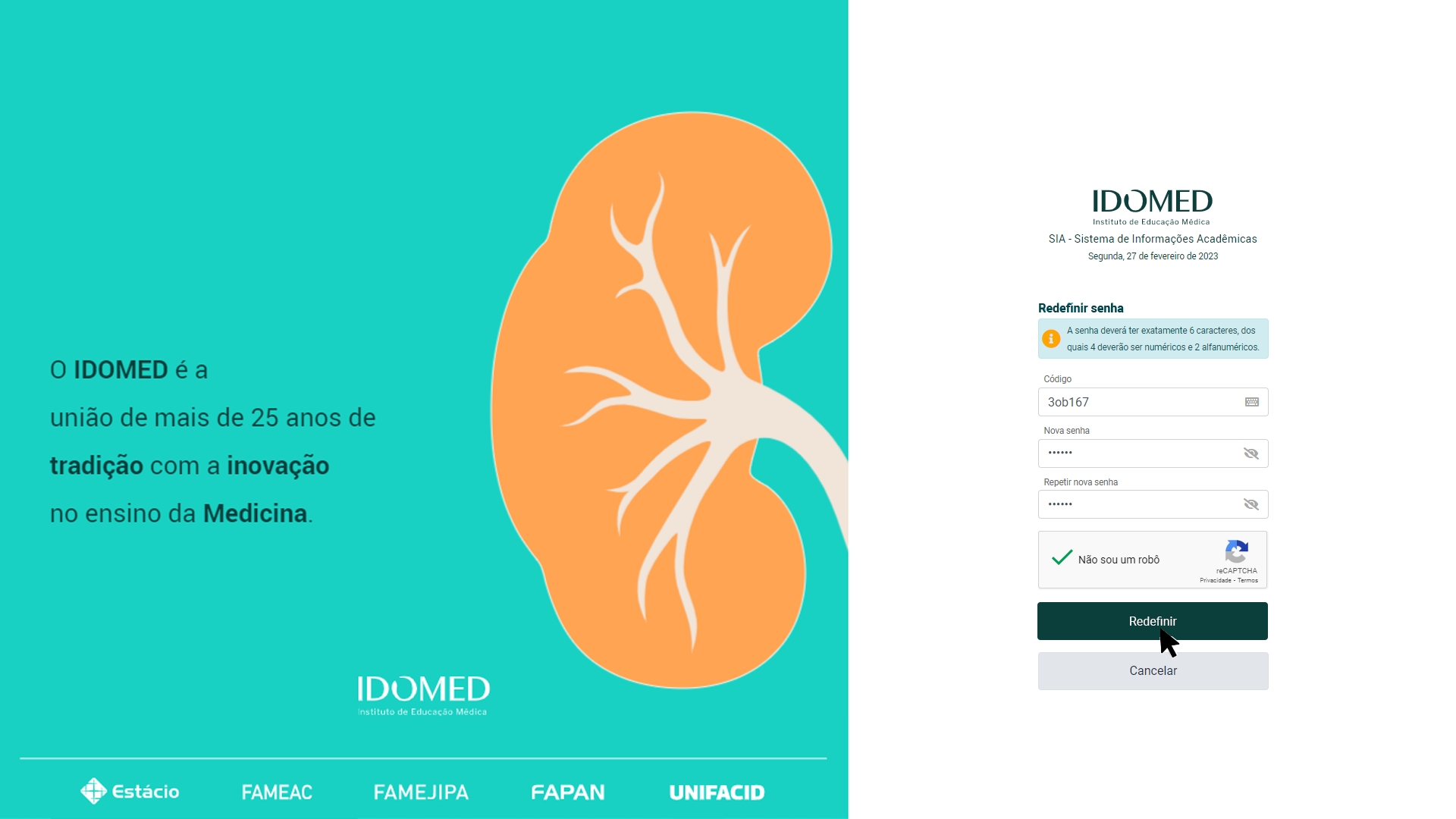Focus the Repetir nova senha input field
The image size is (1456, 819).
(1153, 504)
